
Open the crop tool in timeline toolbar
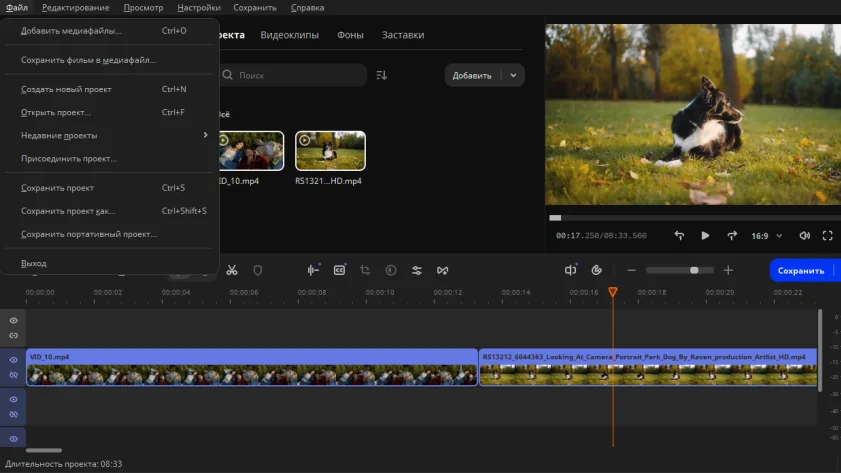(x=365, y=270)
